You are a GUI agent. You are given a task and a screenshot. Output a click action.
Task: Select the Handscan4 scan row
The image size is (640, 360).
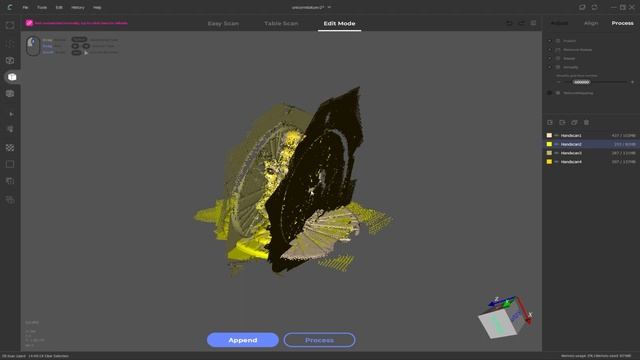(591, 162)
